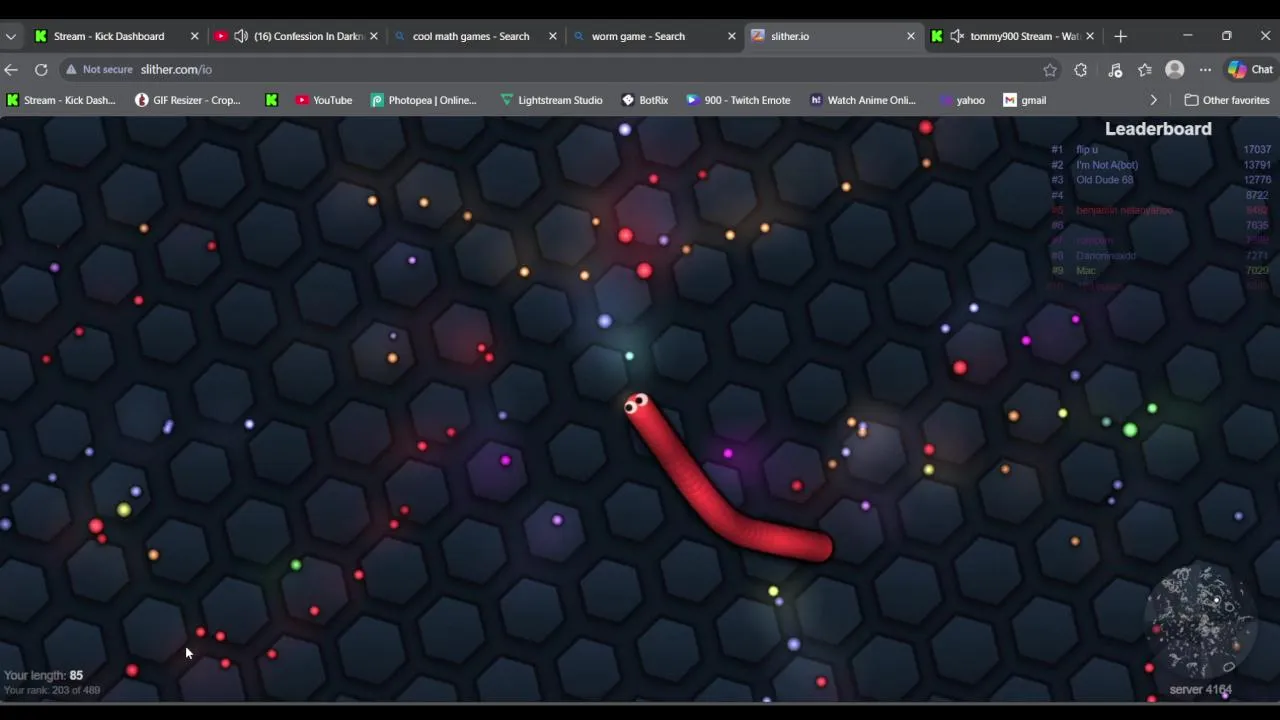The width and height of the screenshot is (1280, 720).
Task: Open the YouTube bookmark
Action: coord(323,100)
